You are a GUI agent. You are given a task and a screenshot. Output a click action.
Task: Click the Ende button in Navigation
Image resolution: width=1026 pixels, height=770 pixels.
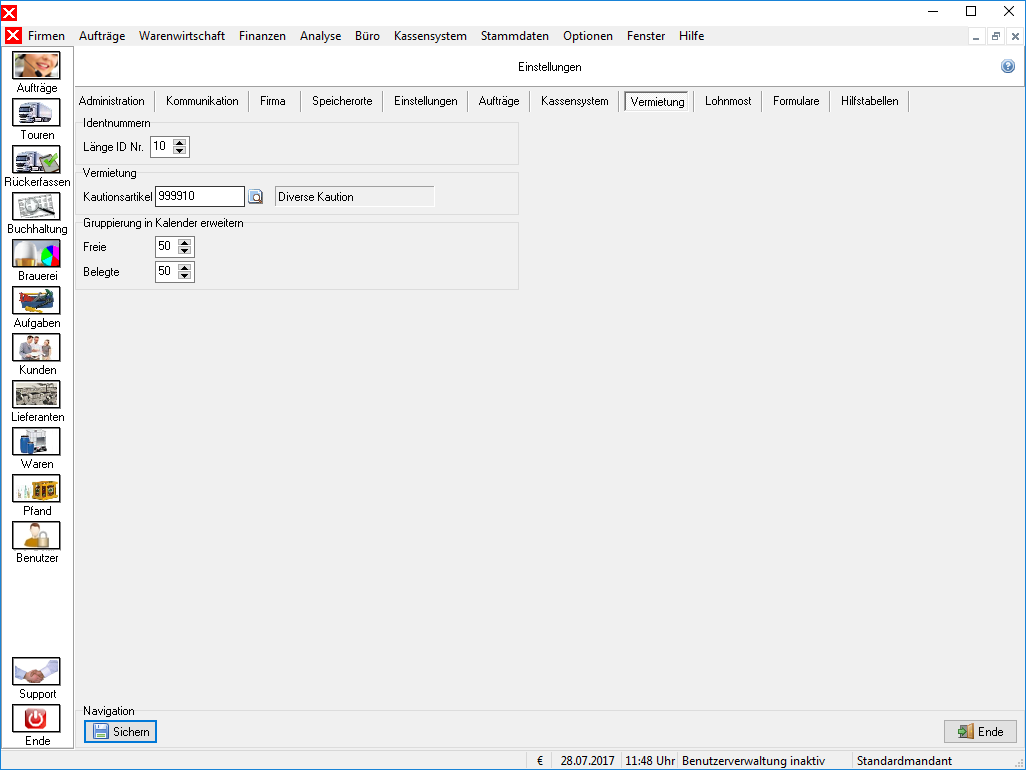[x=980, y=731]
